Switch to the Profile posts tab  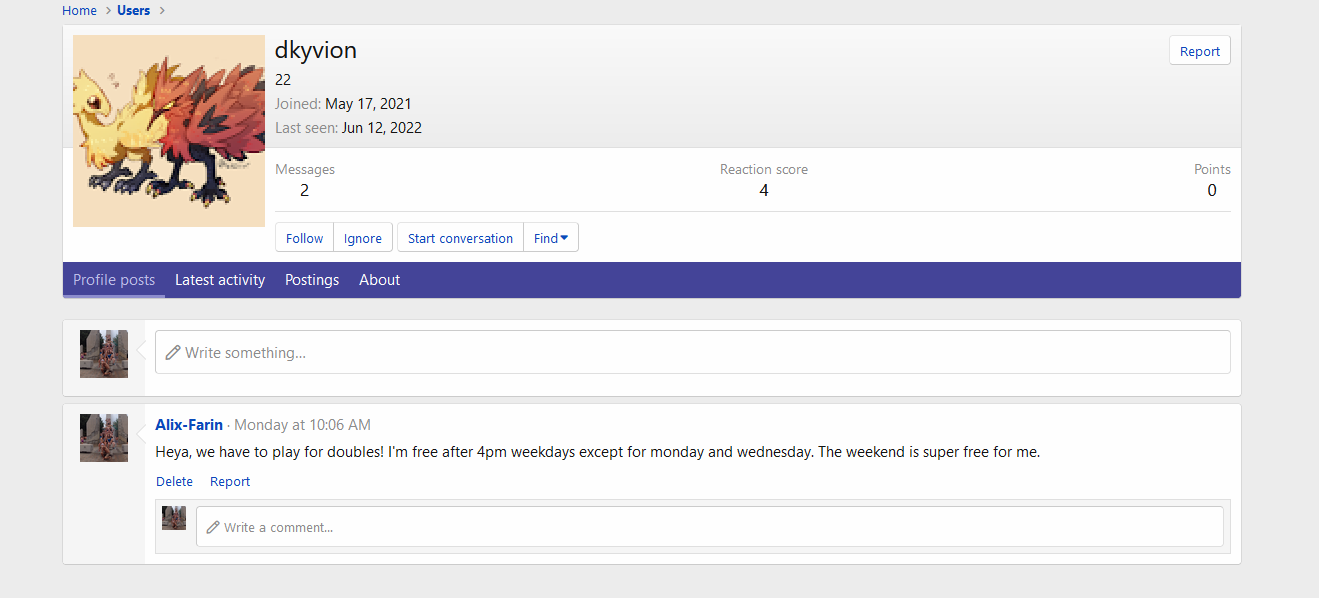click(x=114, y=280)
